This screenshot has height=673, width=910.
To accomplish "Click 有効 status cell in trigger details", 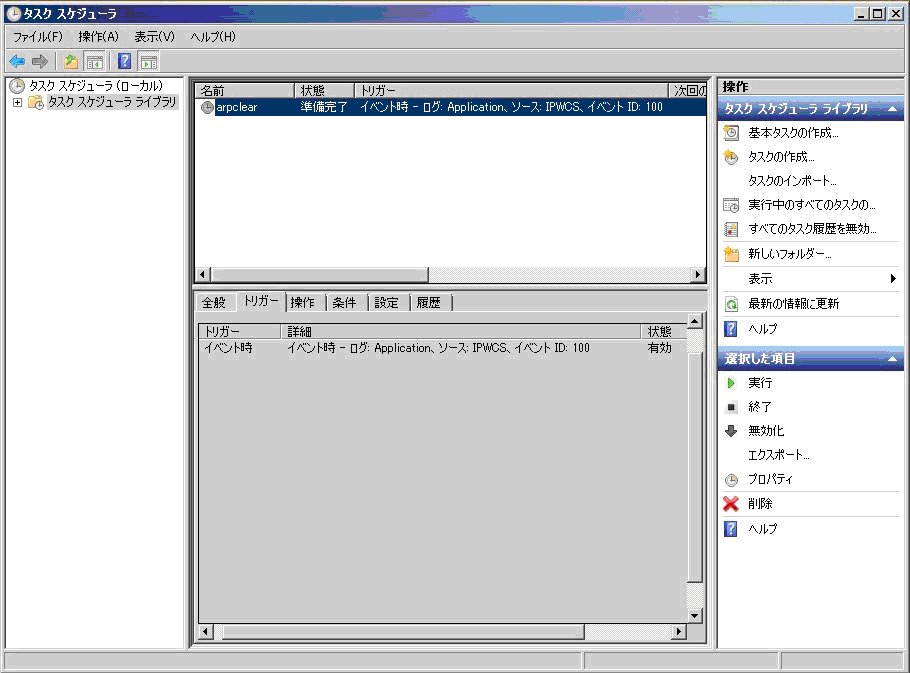I will 659,348.
